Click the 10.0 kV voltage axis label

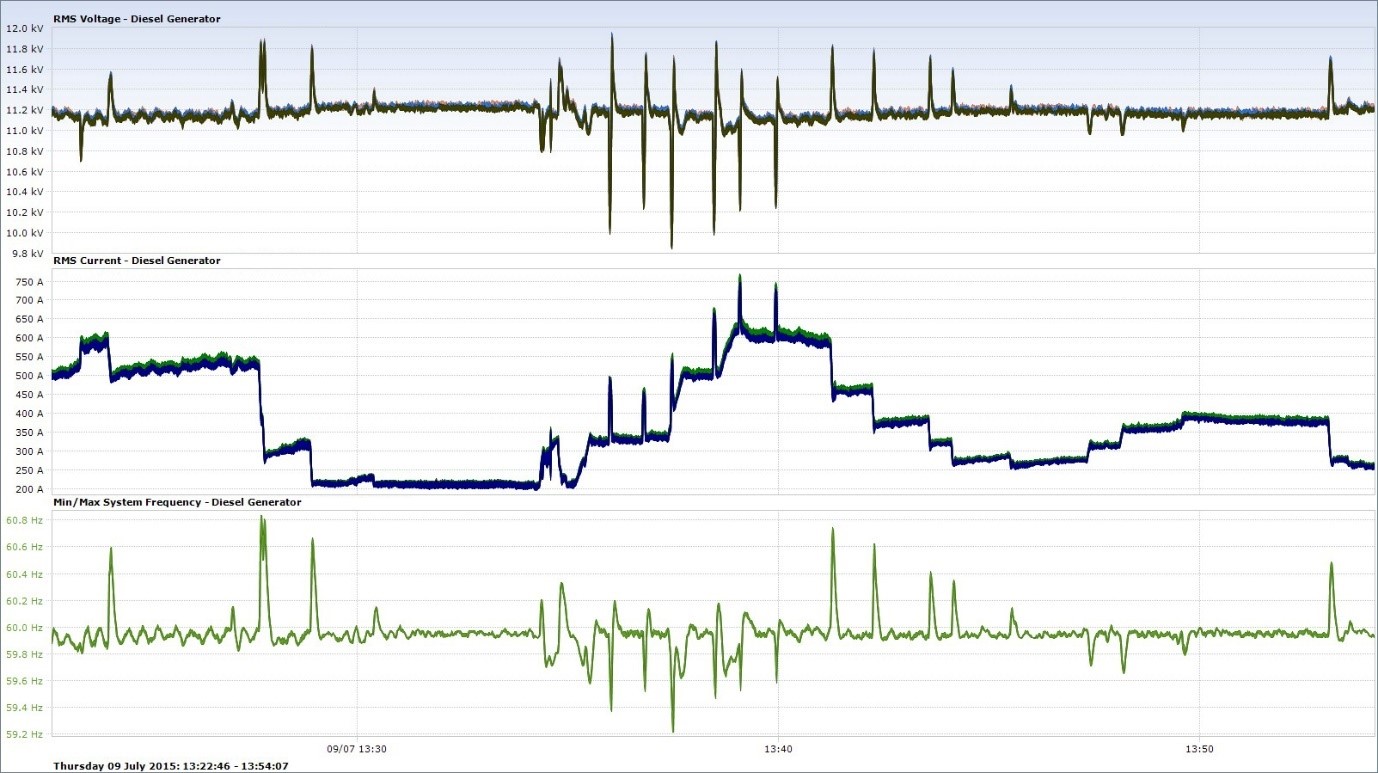25,232
